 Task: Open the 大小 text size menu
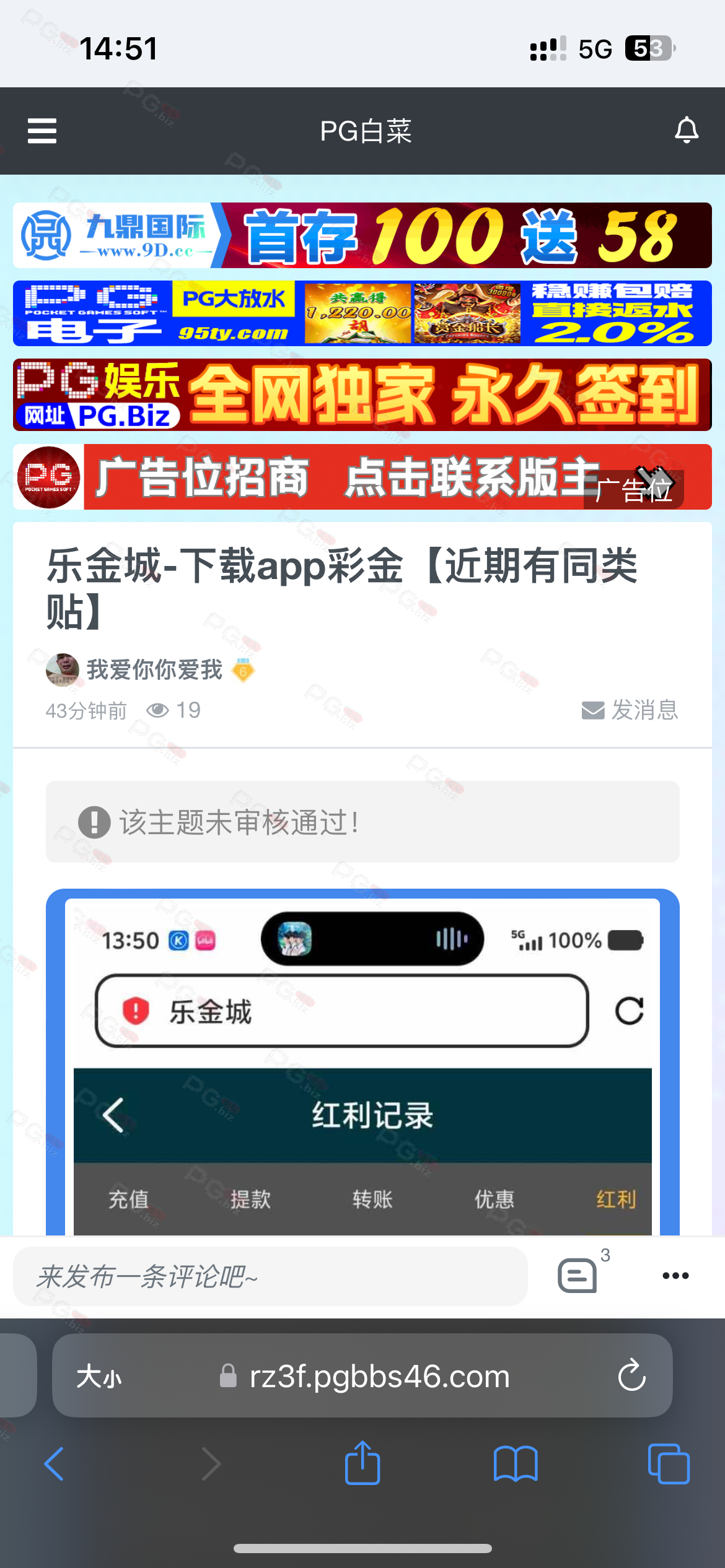pos(99,1376)
